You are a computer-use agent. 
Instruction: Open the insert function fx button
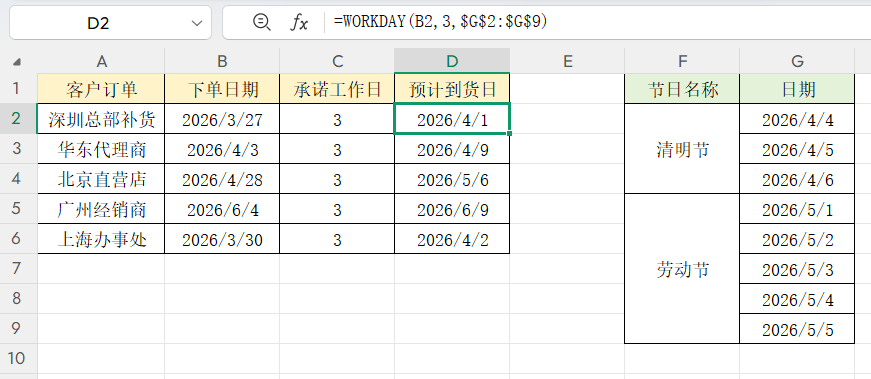tap(299, 22)
